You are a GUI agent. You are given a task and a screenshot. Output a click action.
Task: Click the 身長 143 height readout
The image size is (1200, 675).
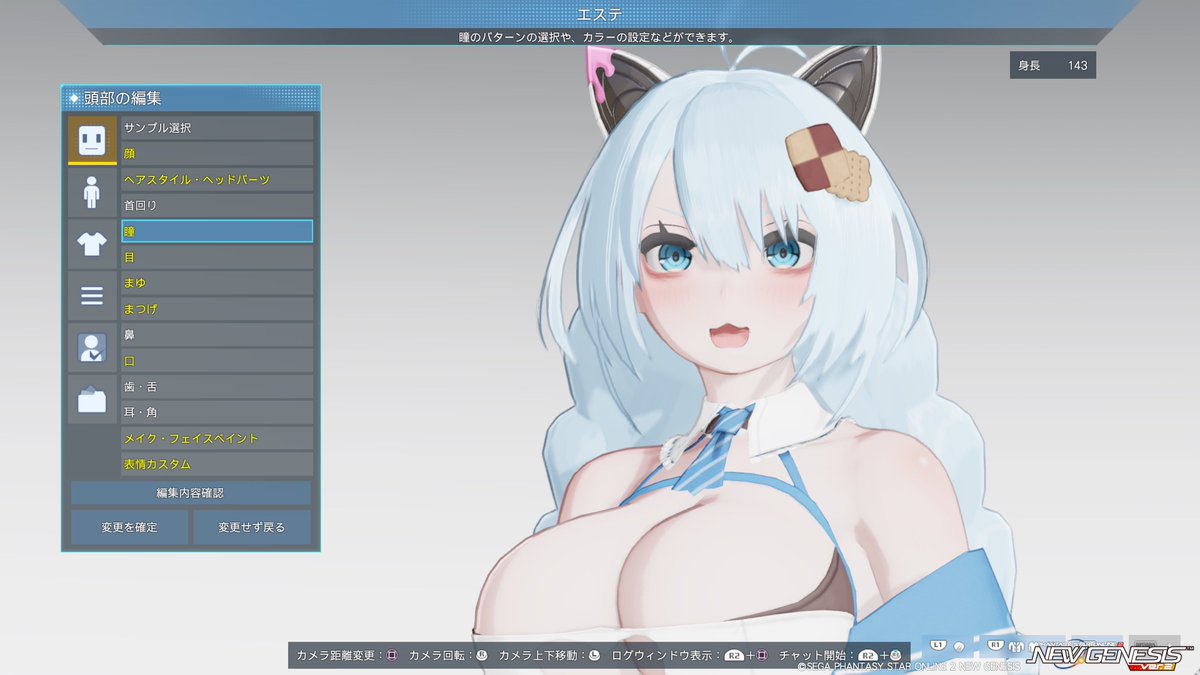pos(1052,65)
